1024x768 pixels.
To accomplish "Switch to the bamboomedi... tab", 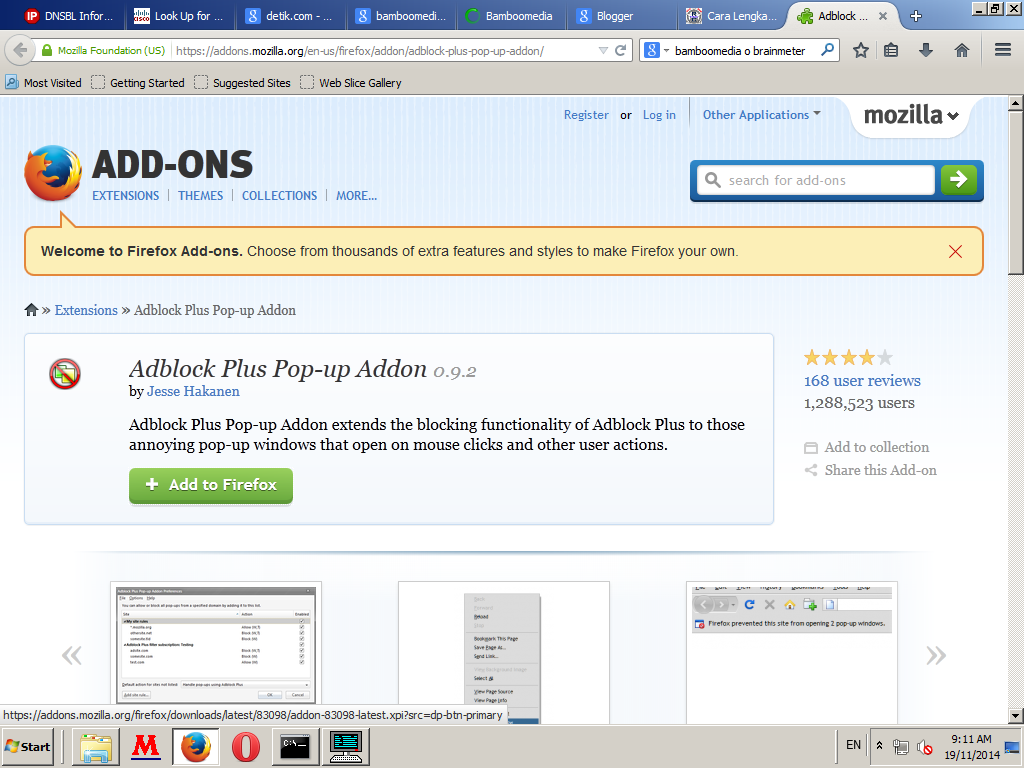I will point(400,16).
